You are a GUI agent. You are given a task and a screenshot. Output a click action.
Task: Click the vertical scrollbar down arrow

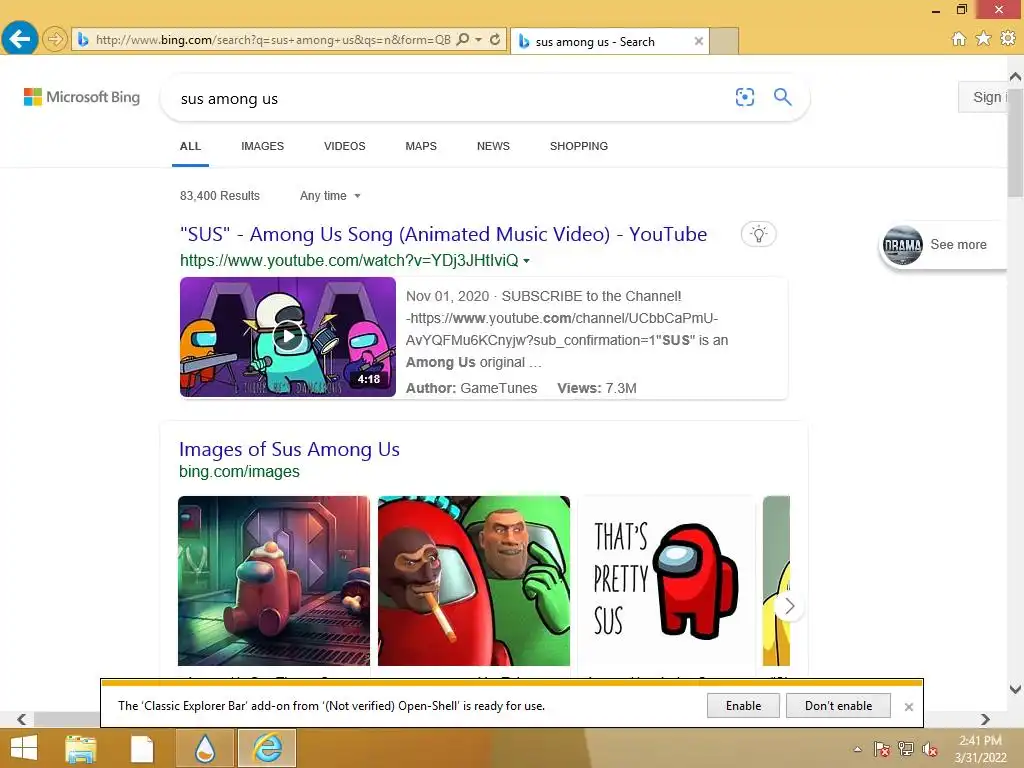(x=1016, y=689)
